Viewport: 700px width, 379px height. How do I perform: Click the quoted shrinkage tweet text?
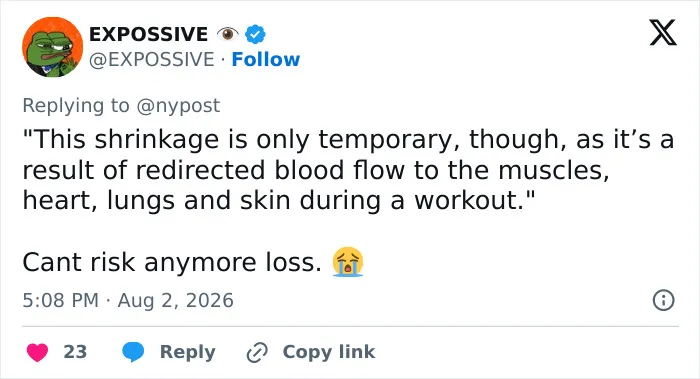click(348, 170)
